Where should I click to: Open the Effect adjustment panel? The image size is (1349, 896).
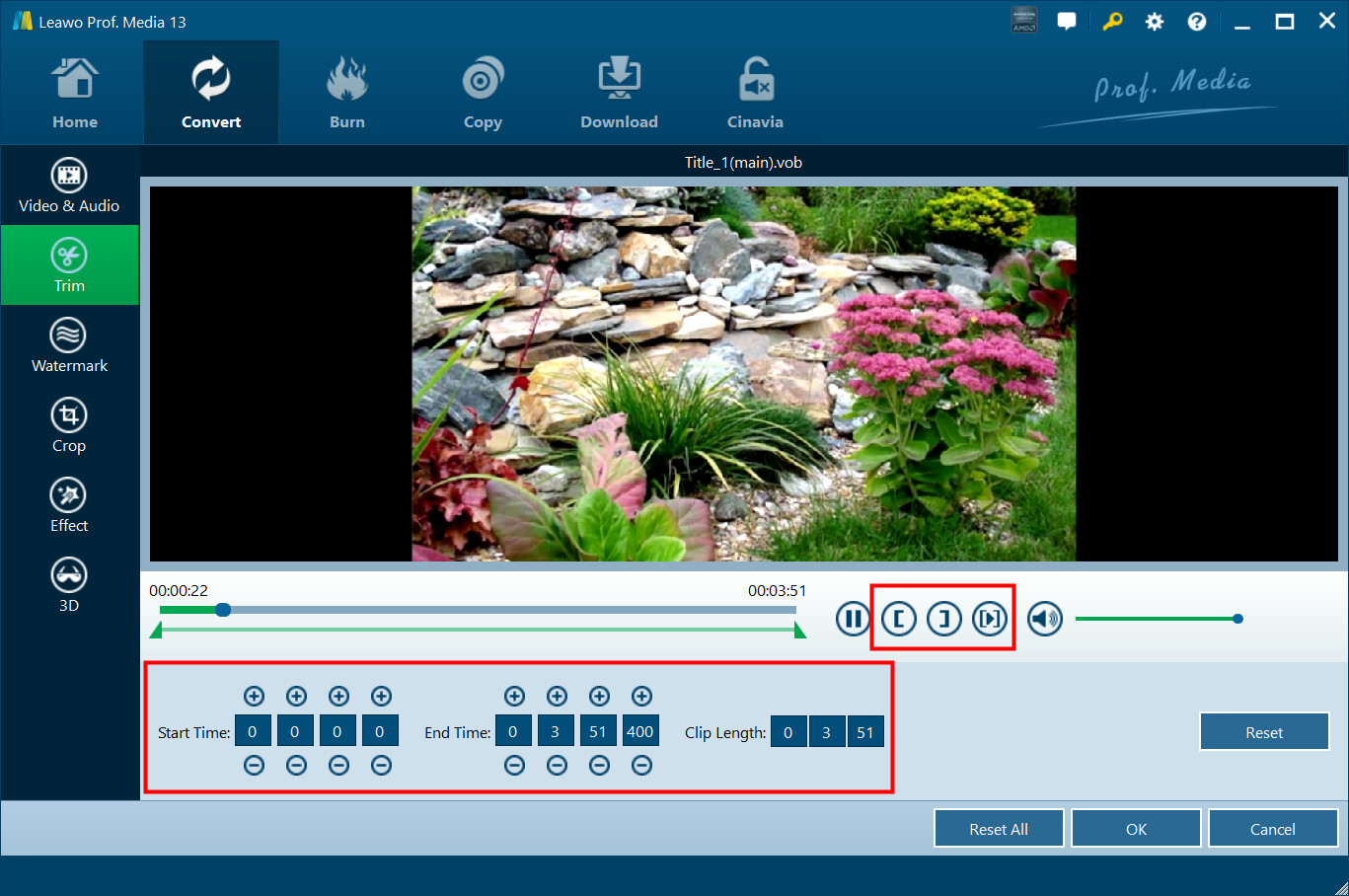69,505
